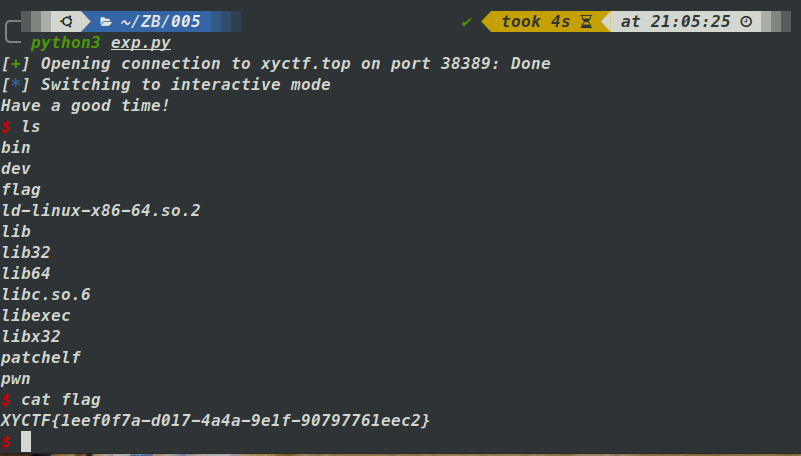Screen dimensions: 801x456
Task: Click the red $ prompt before 'ls'
Action: [6, 127]
